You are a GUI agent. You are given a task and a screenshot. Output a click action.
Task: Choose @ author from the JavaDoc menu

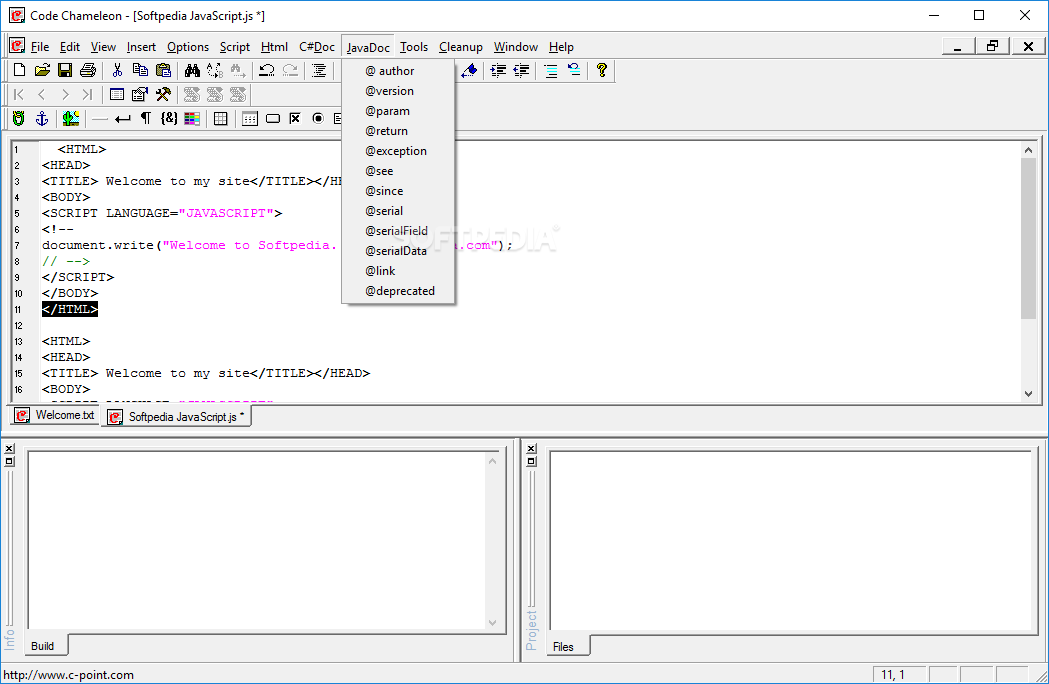click(x=398, y=71)
